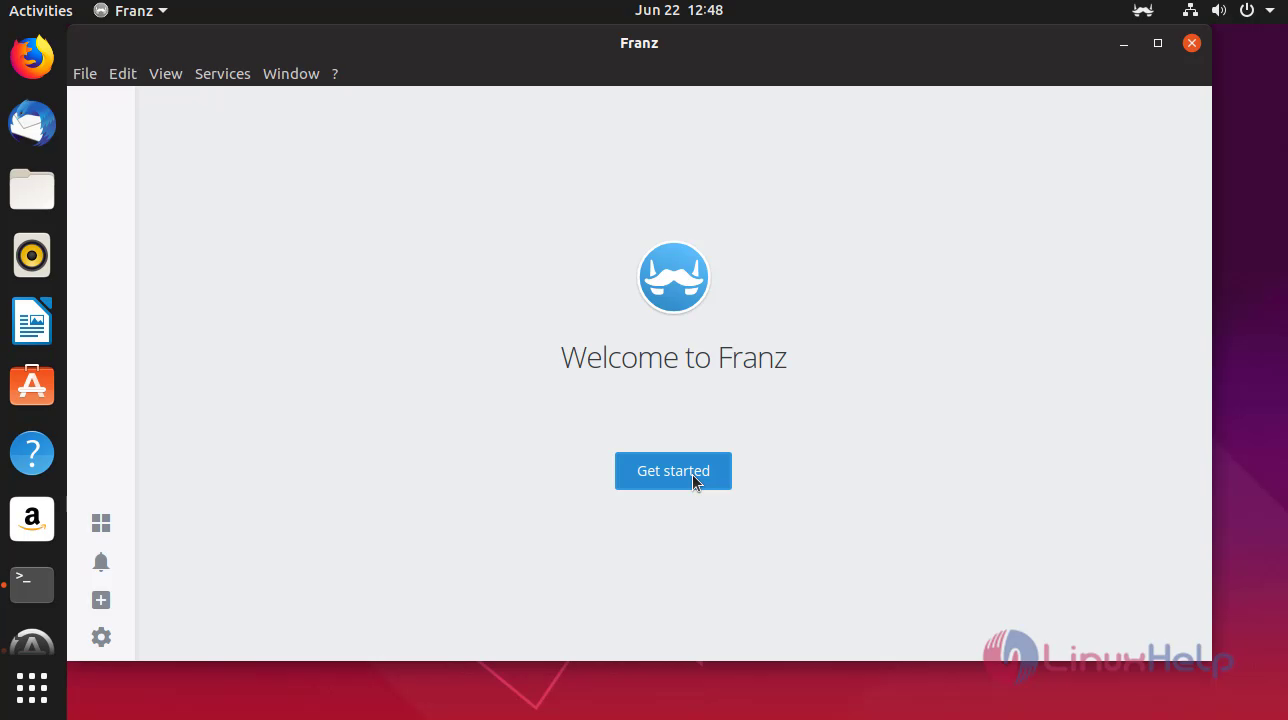Open Amazon launcher from the dock
The width and height of the screenshot is (1288, 720).
point(32,519)
